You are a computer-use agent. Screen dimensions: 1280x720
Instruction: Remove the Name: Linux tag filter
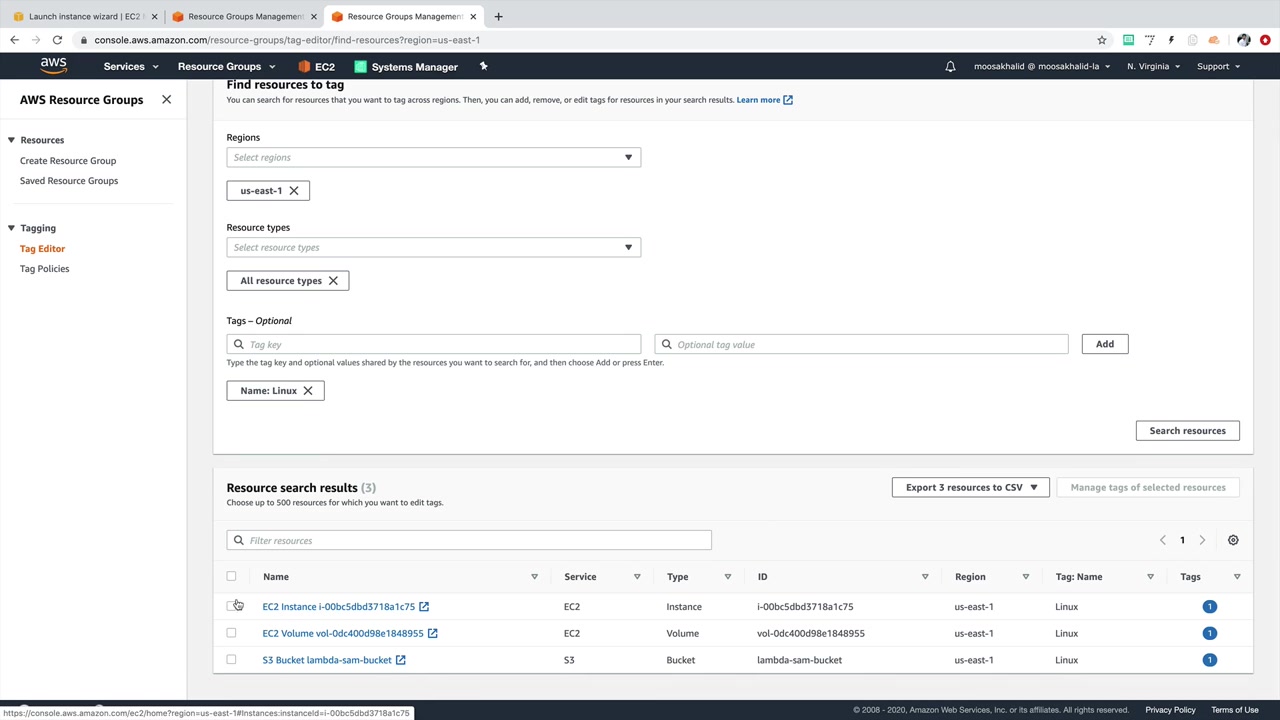click(308, 391)
